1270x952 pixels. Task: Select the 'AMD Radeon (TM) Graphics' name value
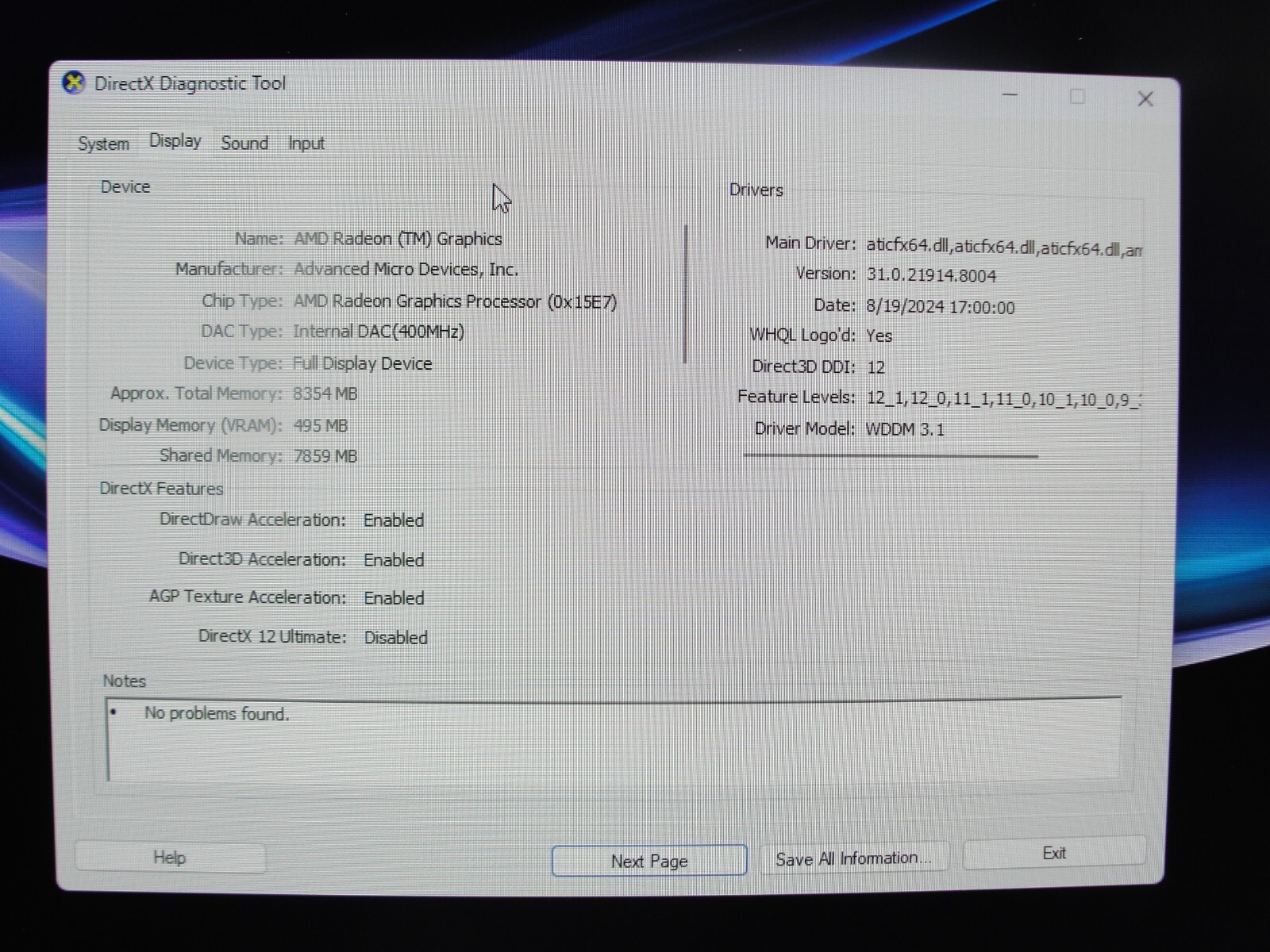click(398, 239)
